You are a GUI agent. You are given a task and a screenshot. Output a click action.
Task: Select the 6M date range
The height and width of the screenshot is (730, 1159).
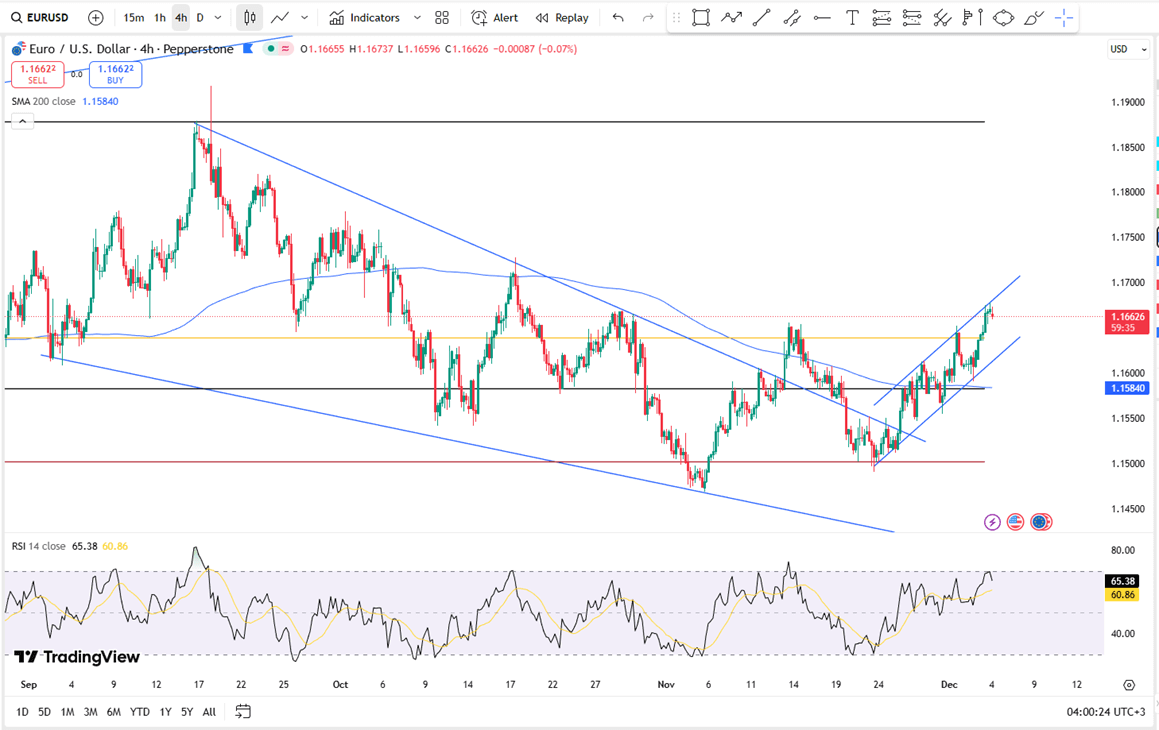(x=114, y=712)
